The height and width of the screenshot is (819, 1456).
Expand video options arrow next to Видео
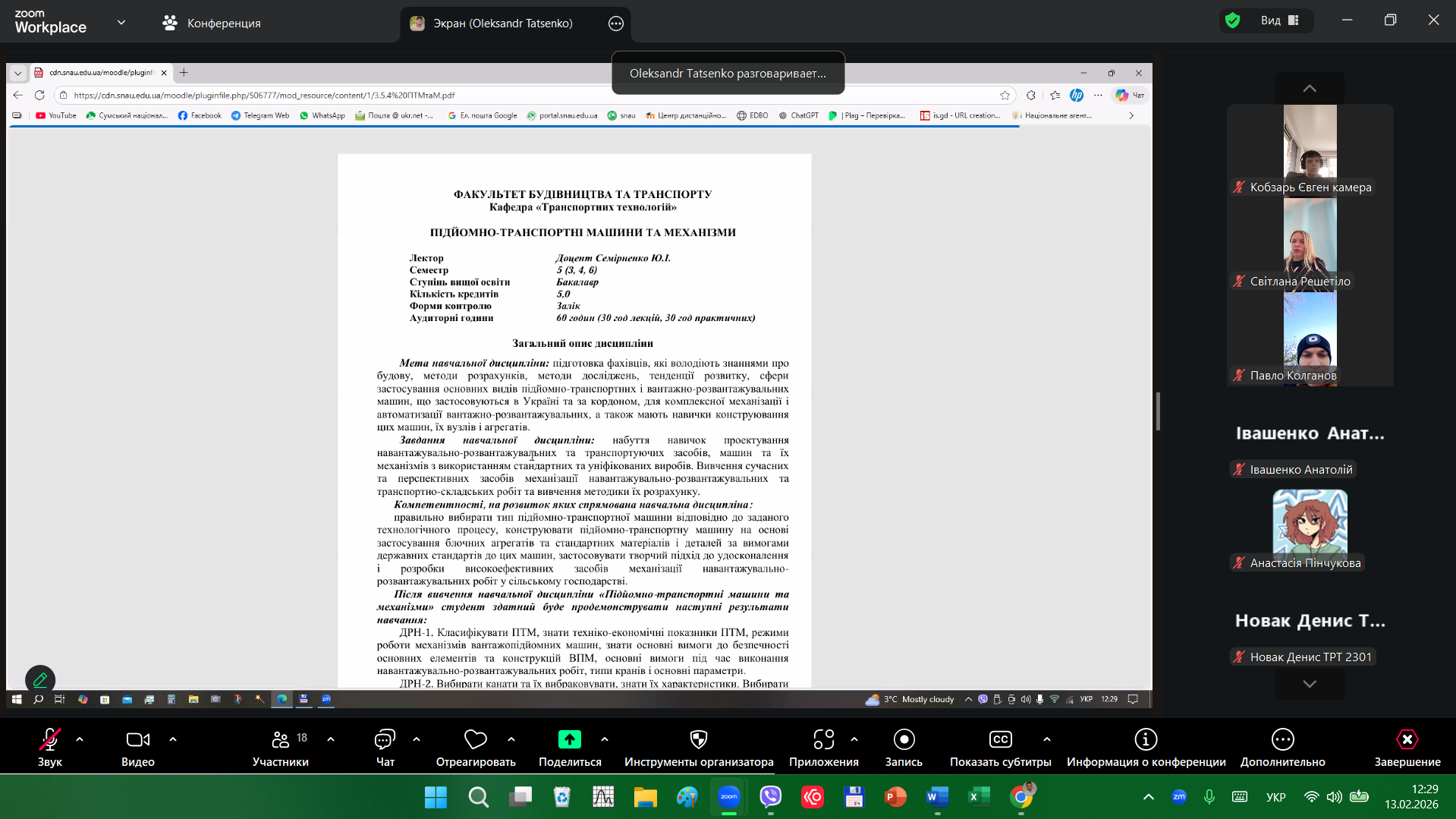(x=173, y=739)
